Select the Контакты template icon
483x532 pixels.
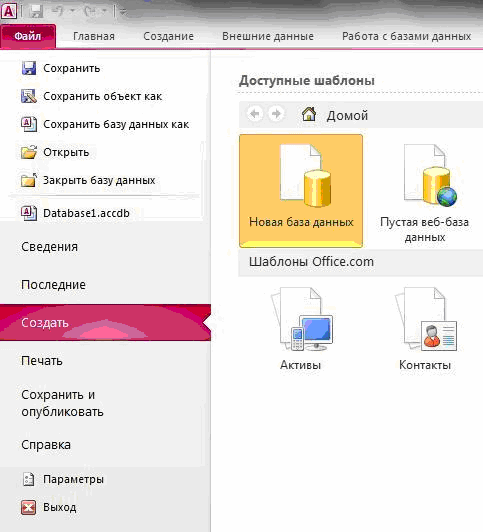(426, 319)
